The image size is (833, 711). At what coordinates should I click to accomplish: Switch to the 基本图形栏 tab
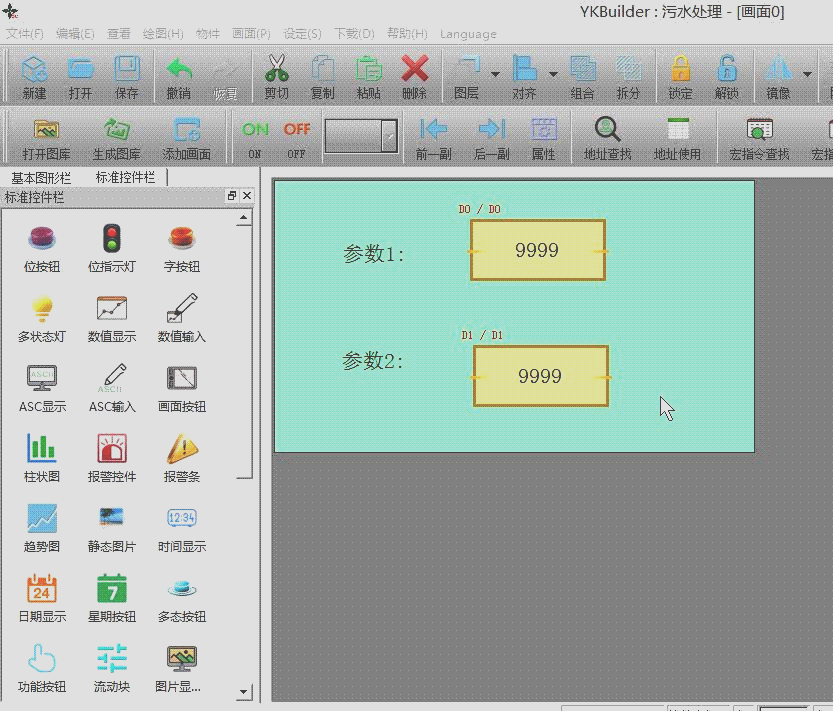coord(41,177)
